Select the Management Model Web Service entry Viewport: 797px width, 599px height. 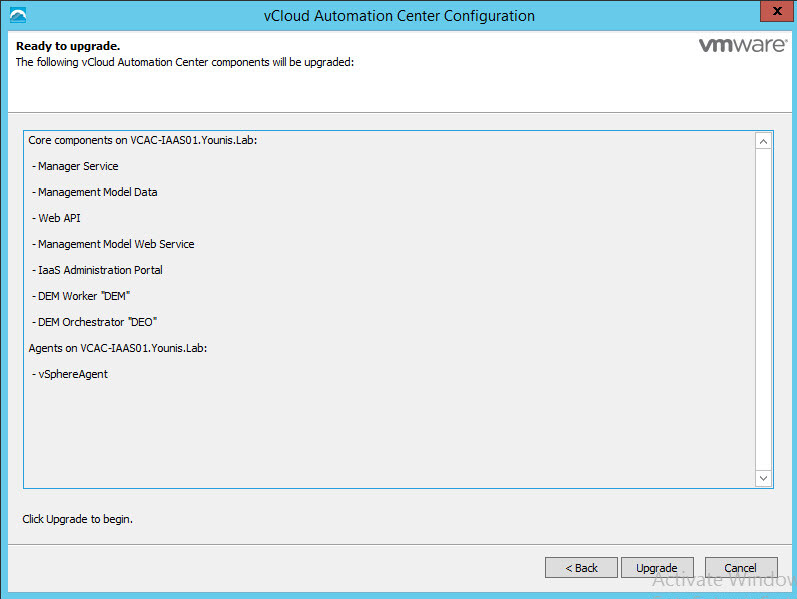click(113, 244)
